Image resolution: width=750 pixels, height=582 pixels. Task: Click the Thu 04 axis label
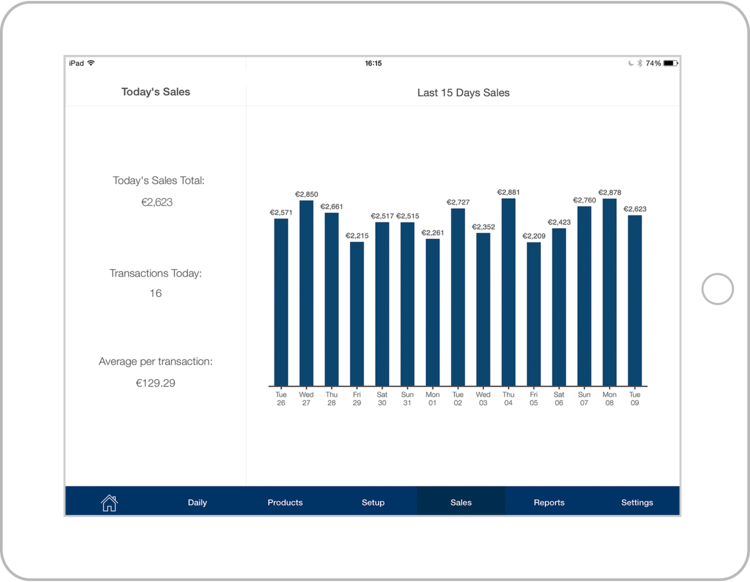pos(508,399)
